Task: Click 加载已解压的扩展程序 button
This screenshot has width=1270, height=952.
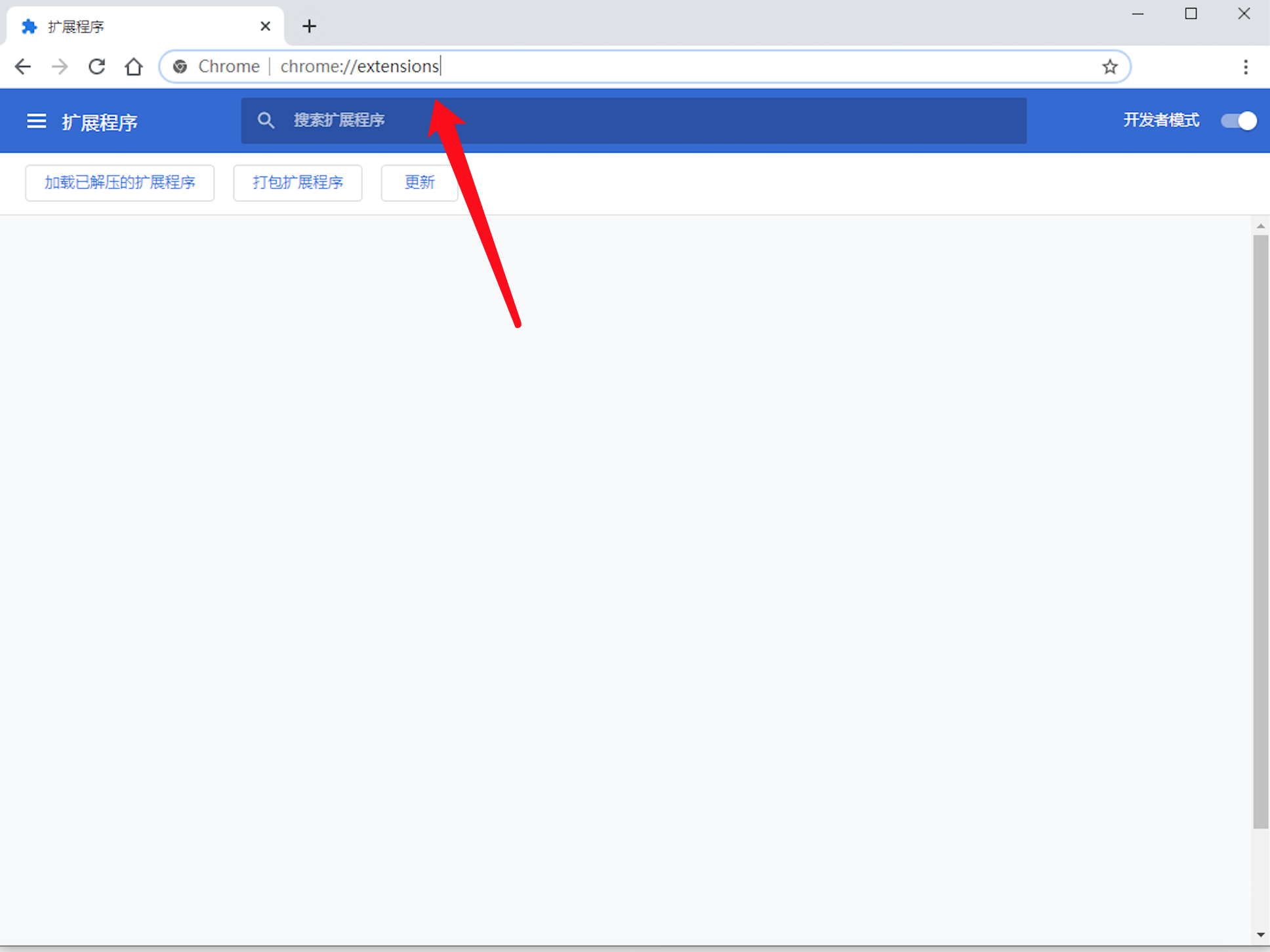Action: [120, 182]
